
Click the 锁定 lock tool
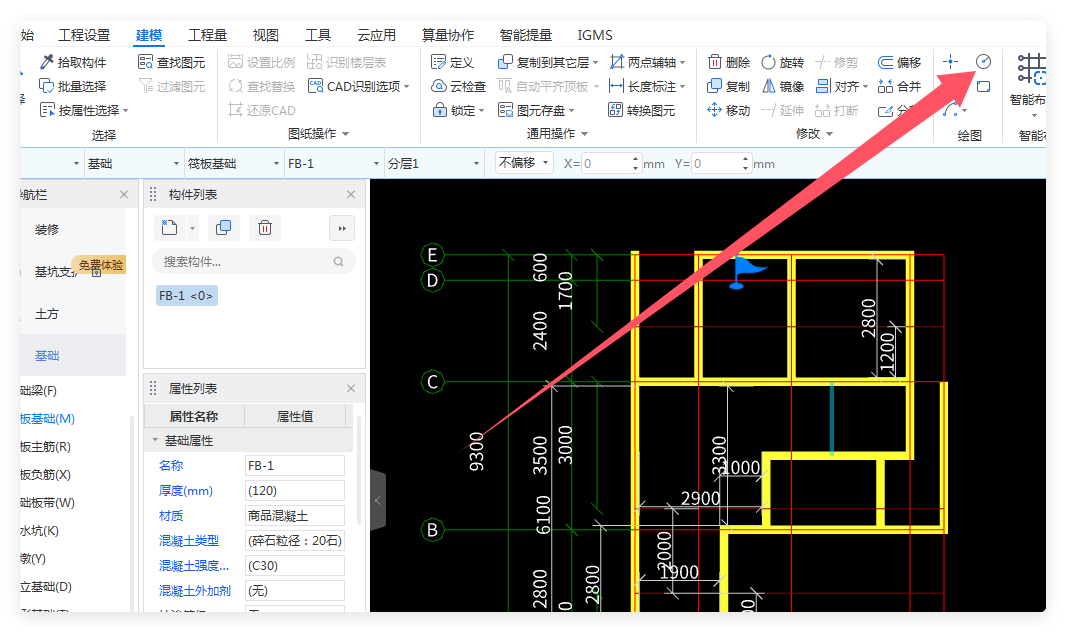click(458, 110)
